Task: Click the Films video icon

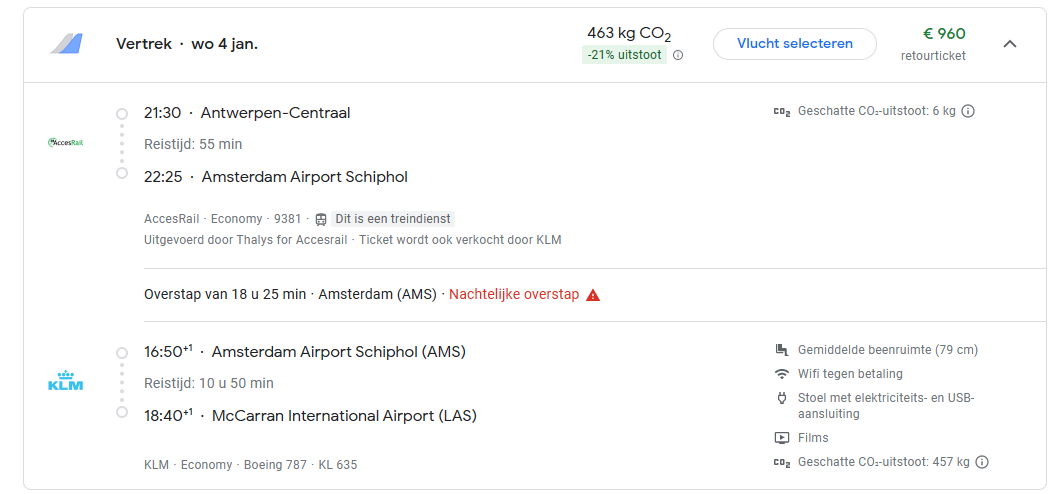Action: pos(782,438)
